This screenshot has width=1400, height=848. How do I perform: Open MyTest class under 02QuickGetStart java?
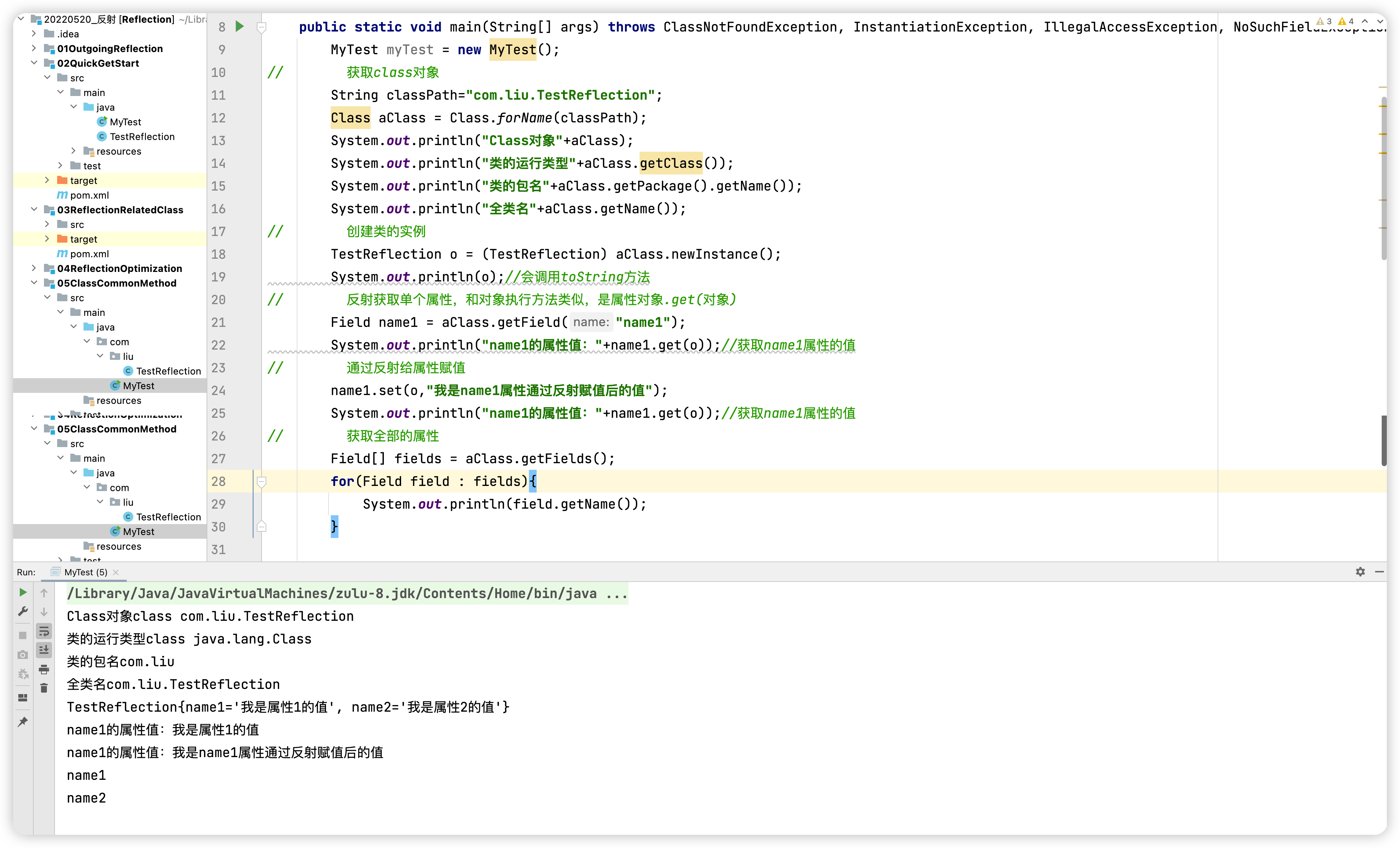(x=125, y=122)
